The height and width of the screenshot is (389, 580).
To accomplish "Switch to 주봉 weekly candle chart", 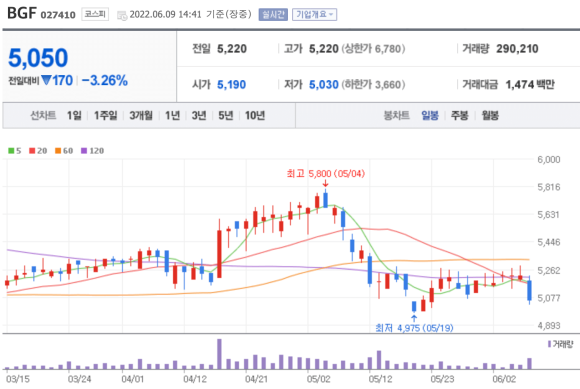I will pos(459,115).
